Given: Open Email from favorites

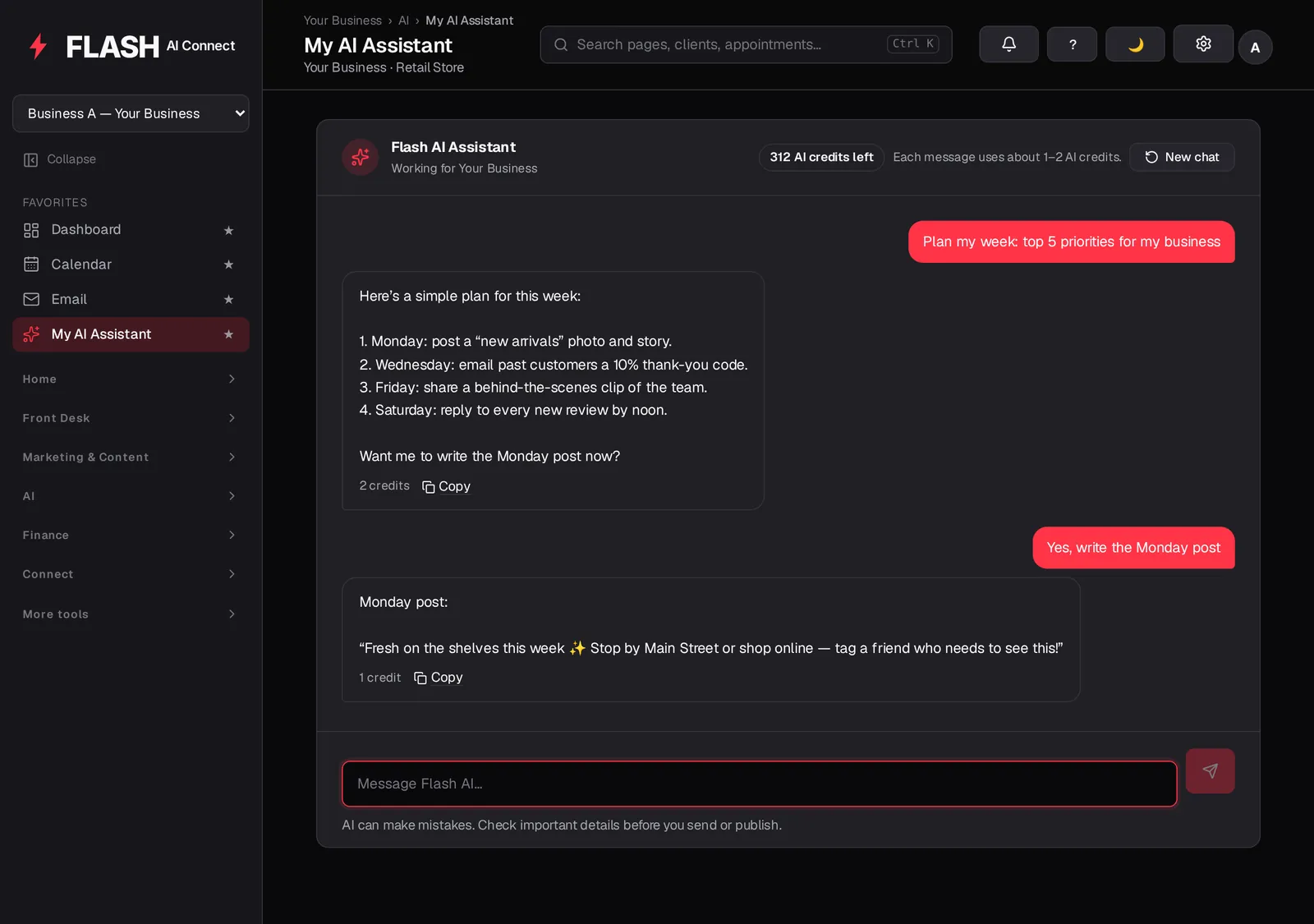Looking at the screenshot, I should coord(131,300).
